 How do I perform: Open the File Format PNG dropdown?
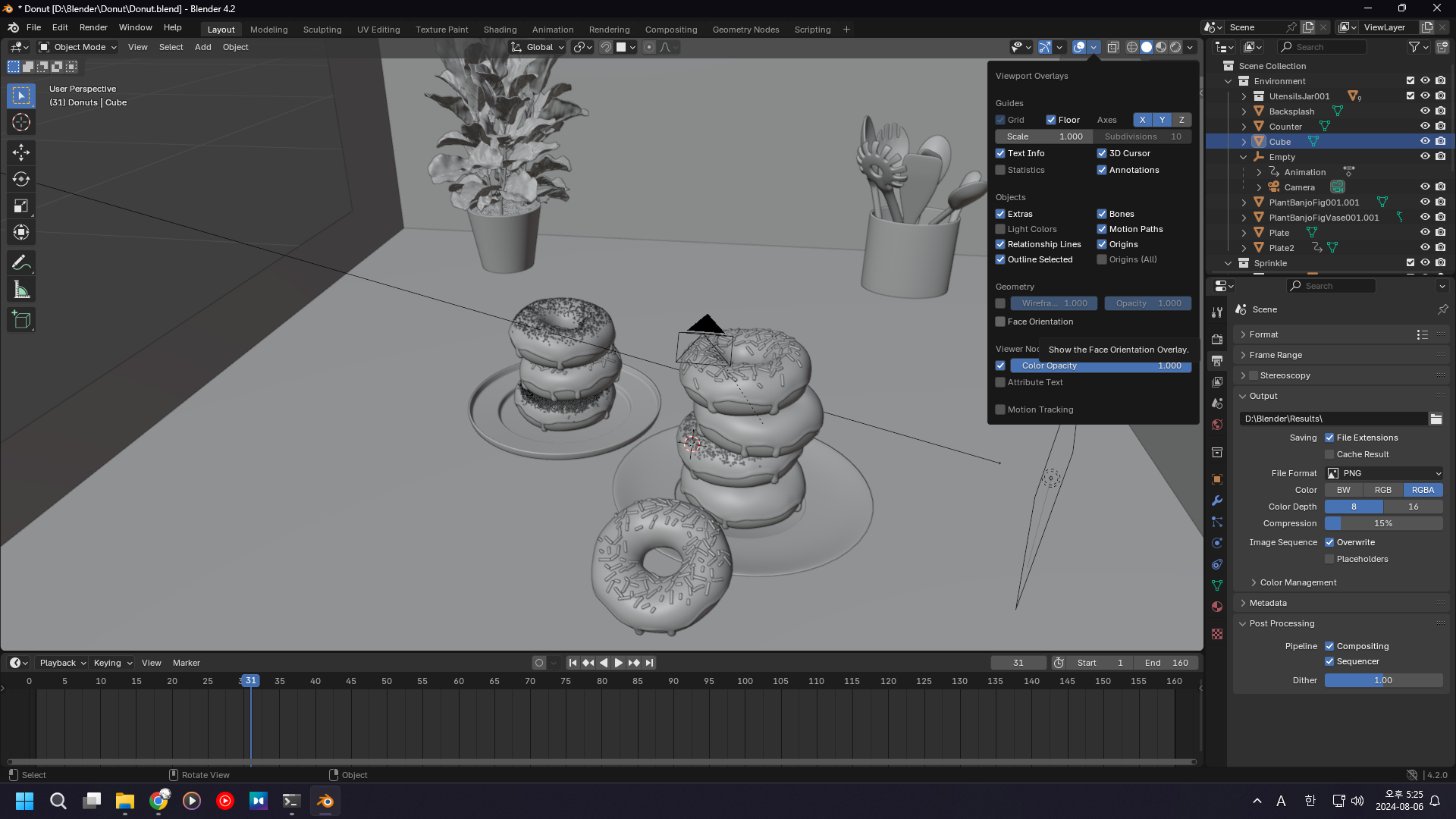[x=1384, y=473]
